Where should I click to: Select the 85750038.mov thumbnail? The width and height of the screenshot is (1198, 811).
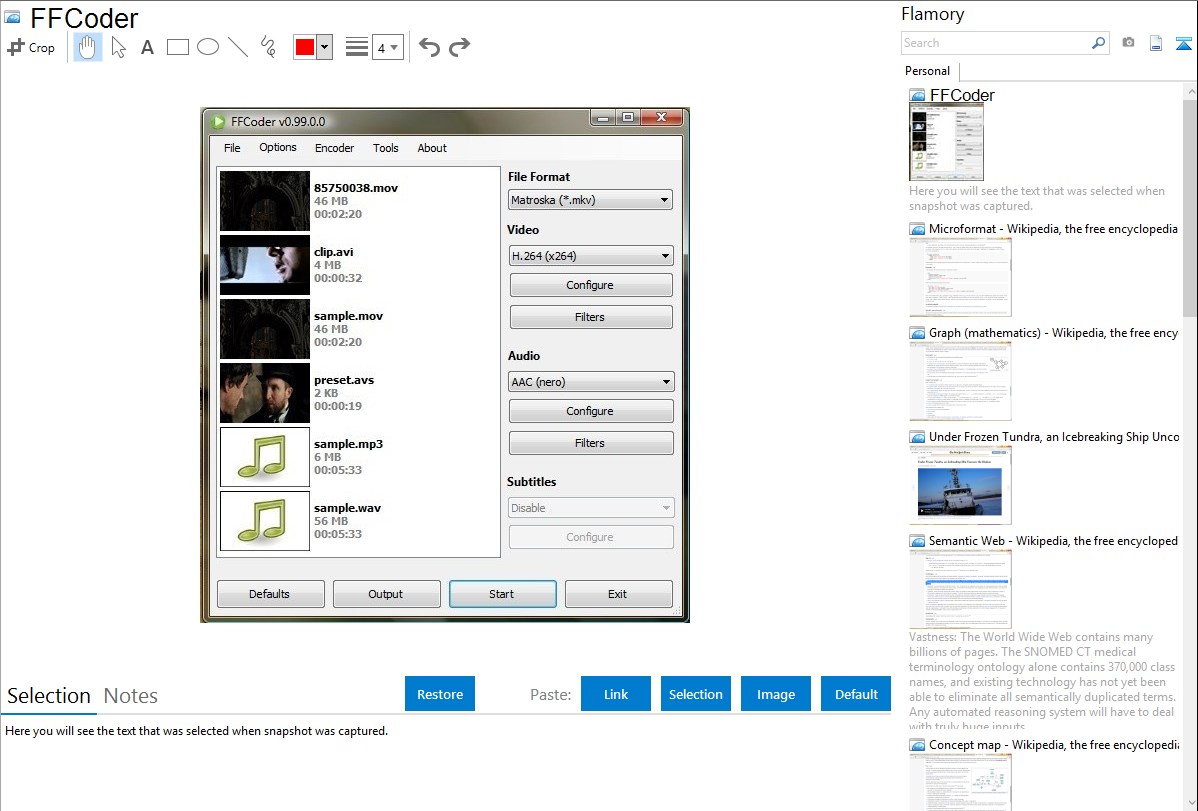[x=265, y=201]
